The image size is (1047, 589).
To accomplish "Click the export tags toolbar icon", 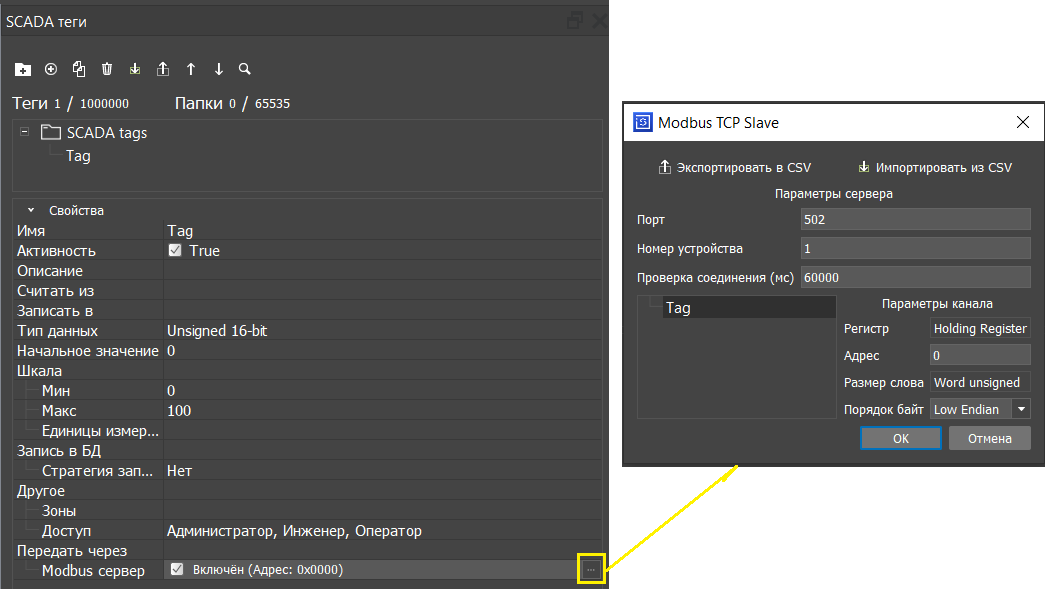I will coord(163,70).
